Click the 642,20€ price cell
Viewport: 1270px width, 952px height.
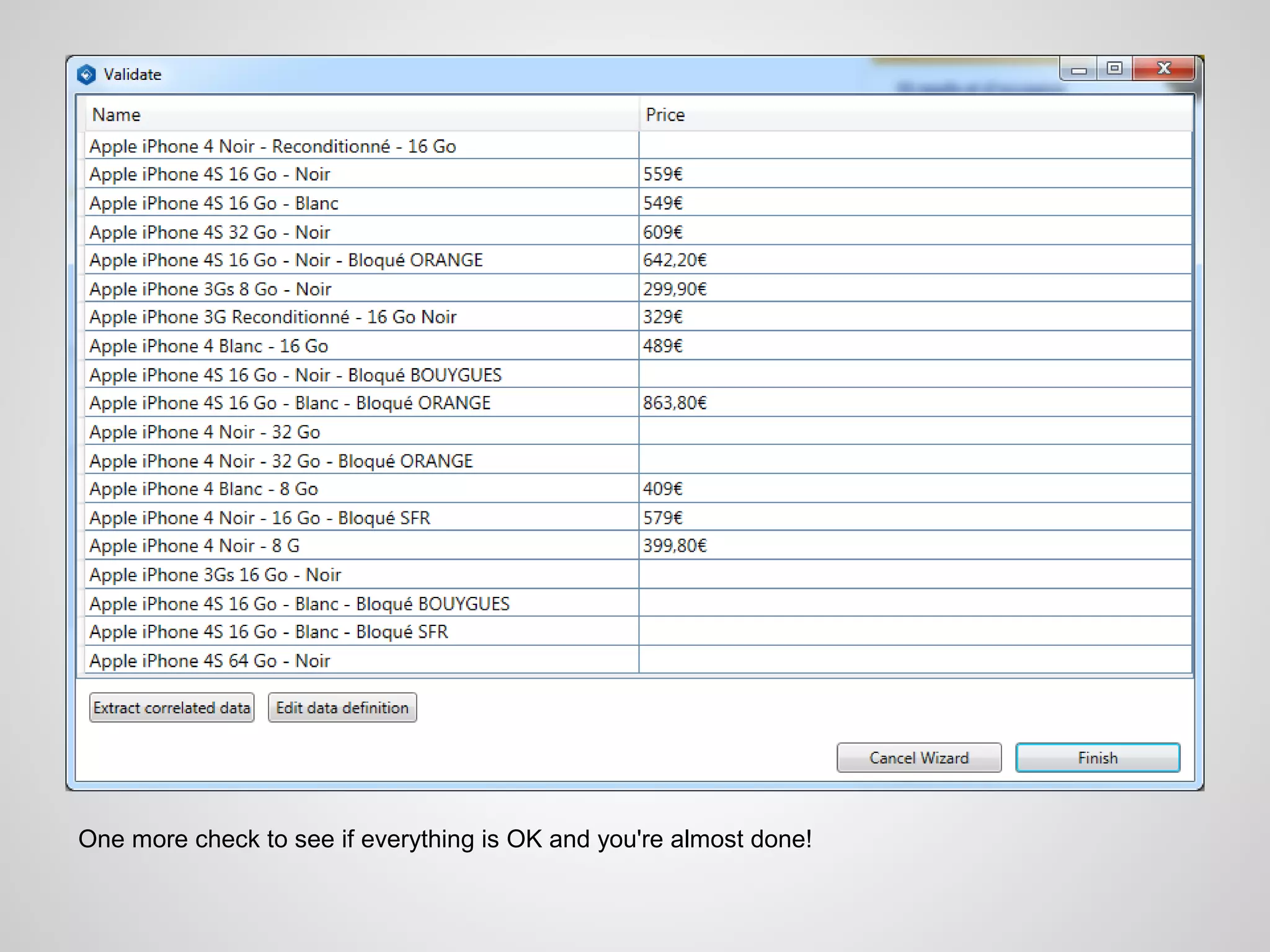coord(675,260)
